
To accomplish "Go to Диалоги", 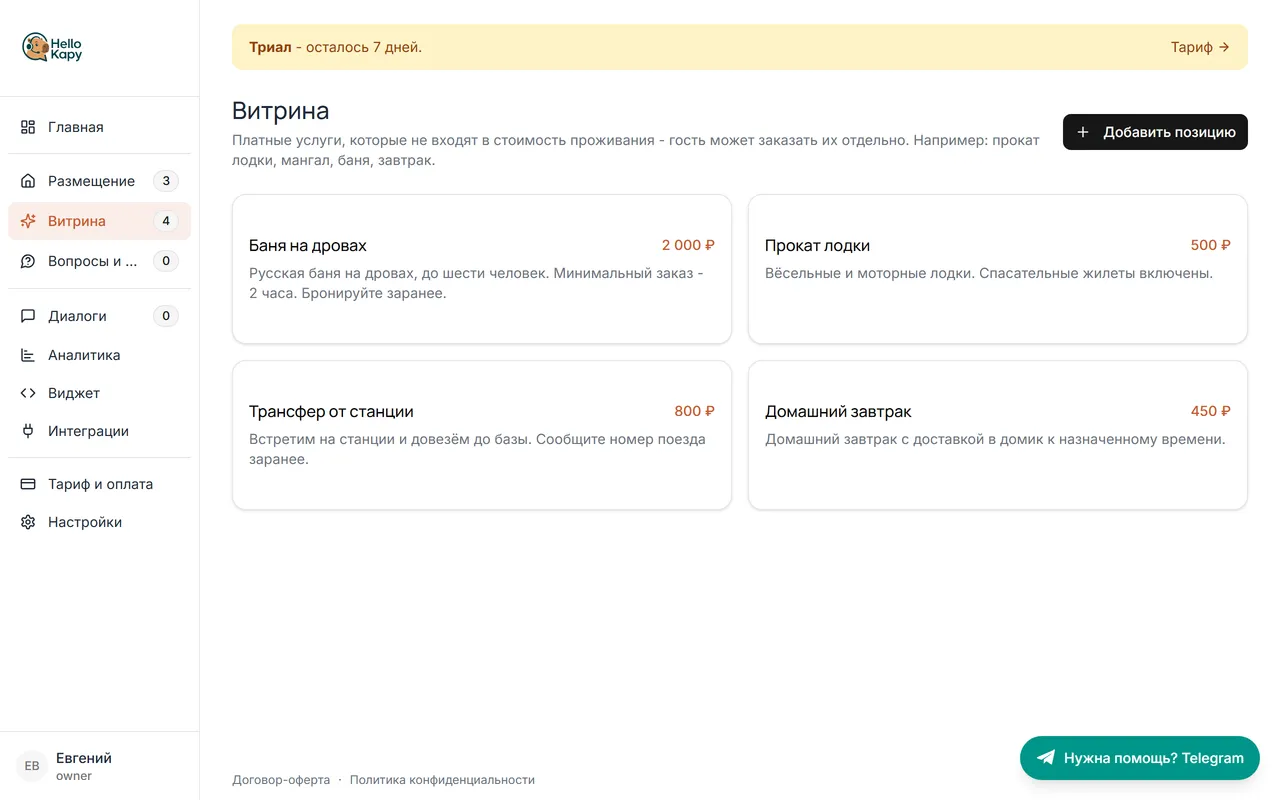I will pos(99,316).
